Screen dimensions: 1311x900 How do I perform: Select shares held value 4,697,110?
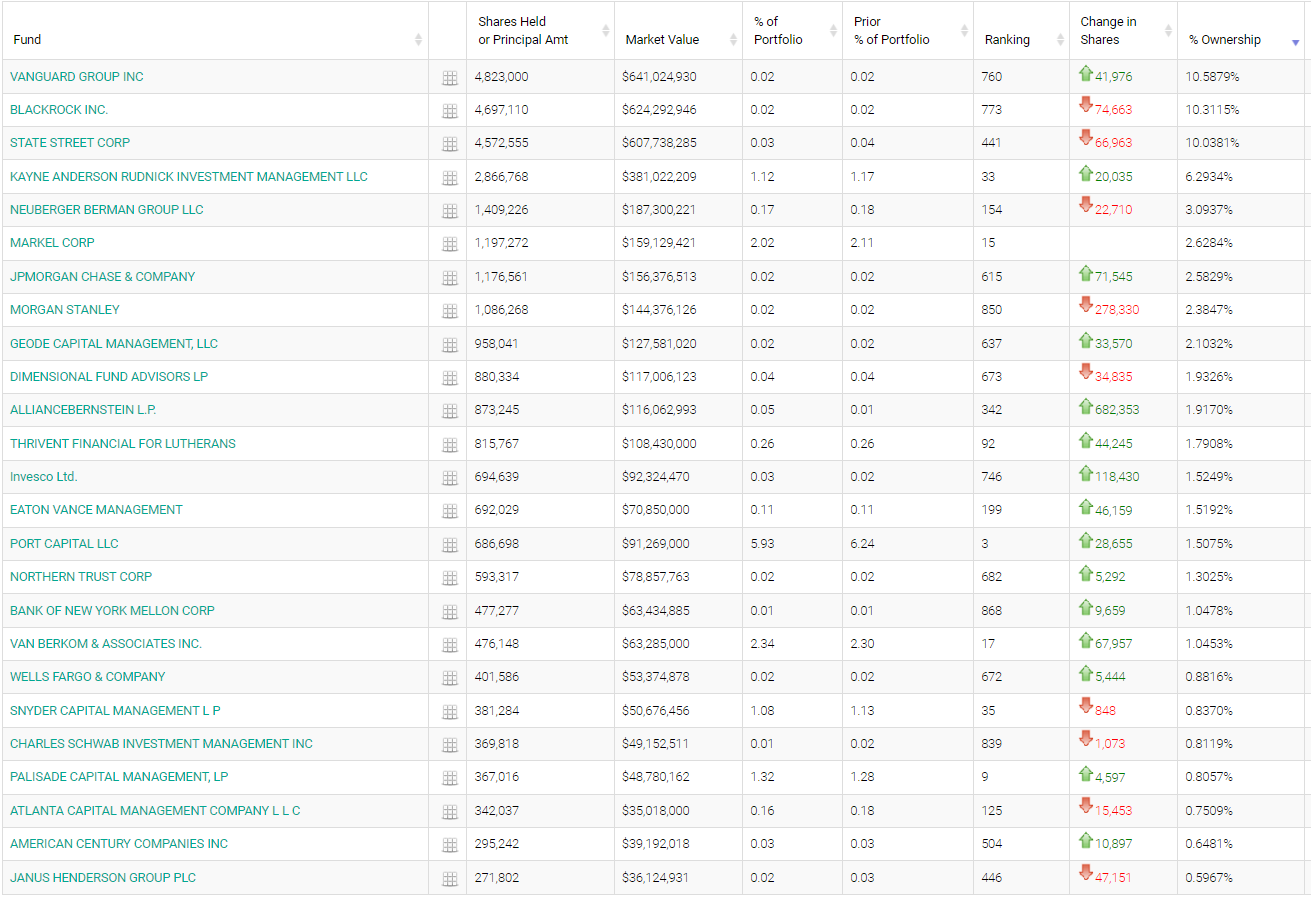pos(502,110)
